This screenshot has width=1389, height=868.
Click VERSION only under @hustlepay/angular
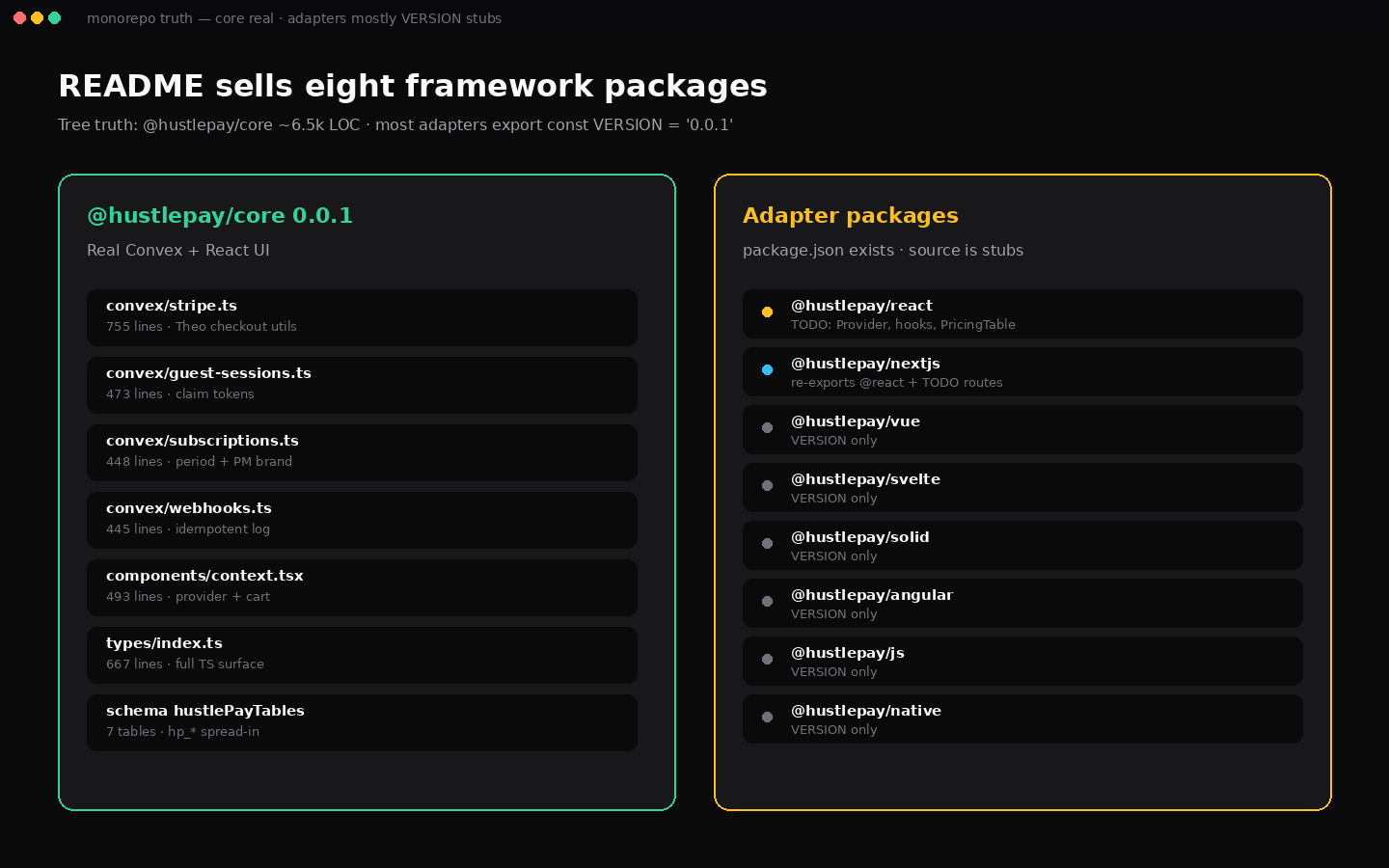click(x=834, y=614)
